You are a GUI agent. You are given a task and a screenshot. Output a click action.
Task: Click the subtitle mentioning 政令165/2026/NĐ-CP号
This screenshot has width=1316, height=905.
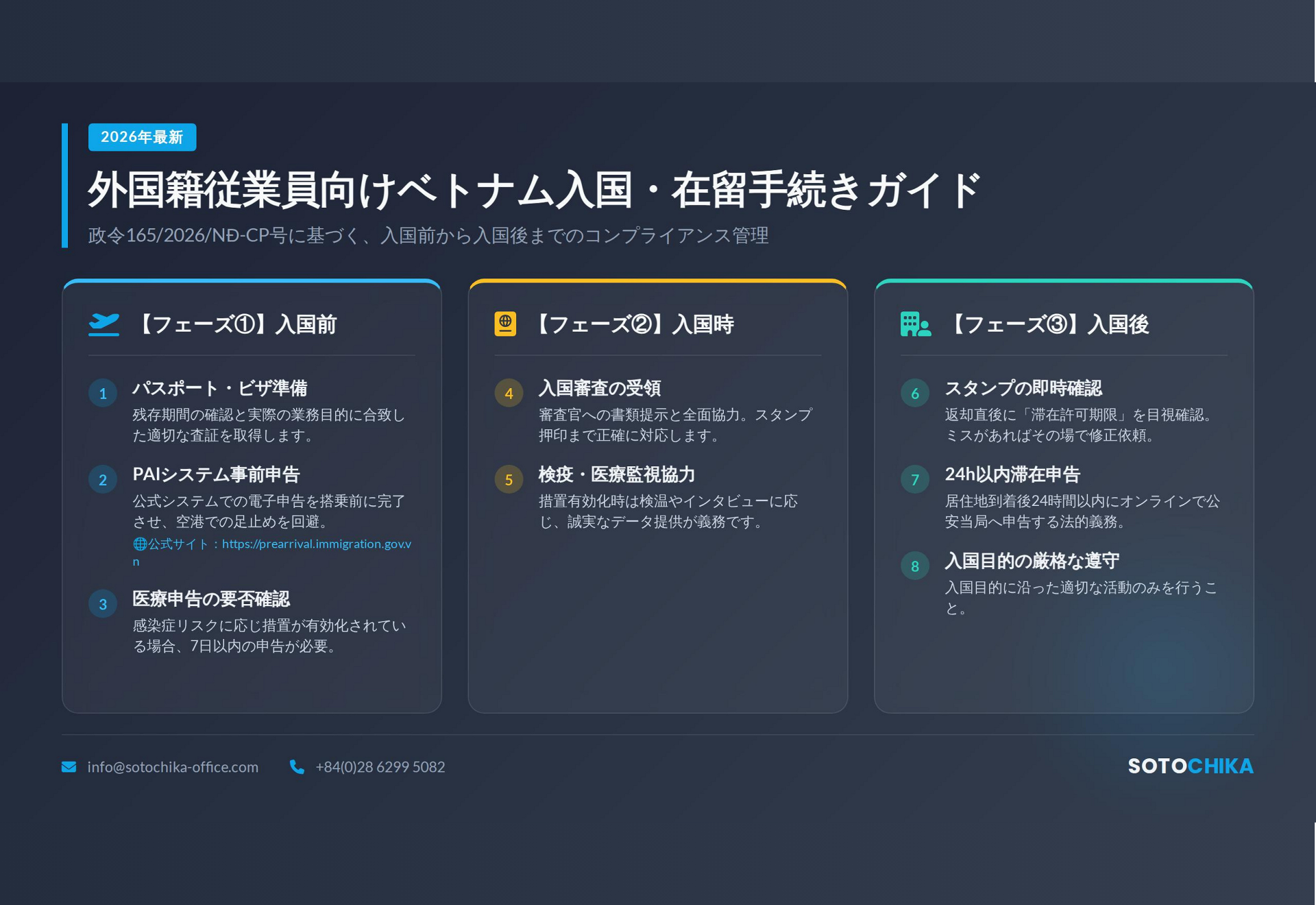pyautogui.click(x=428, y=235)
